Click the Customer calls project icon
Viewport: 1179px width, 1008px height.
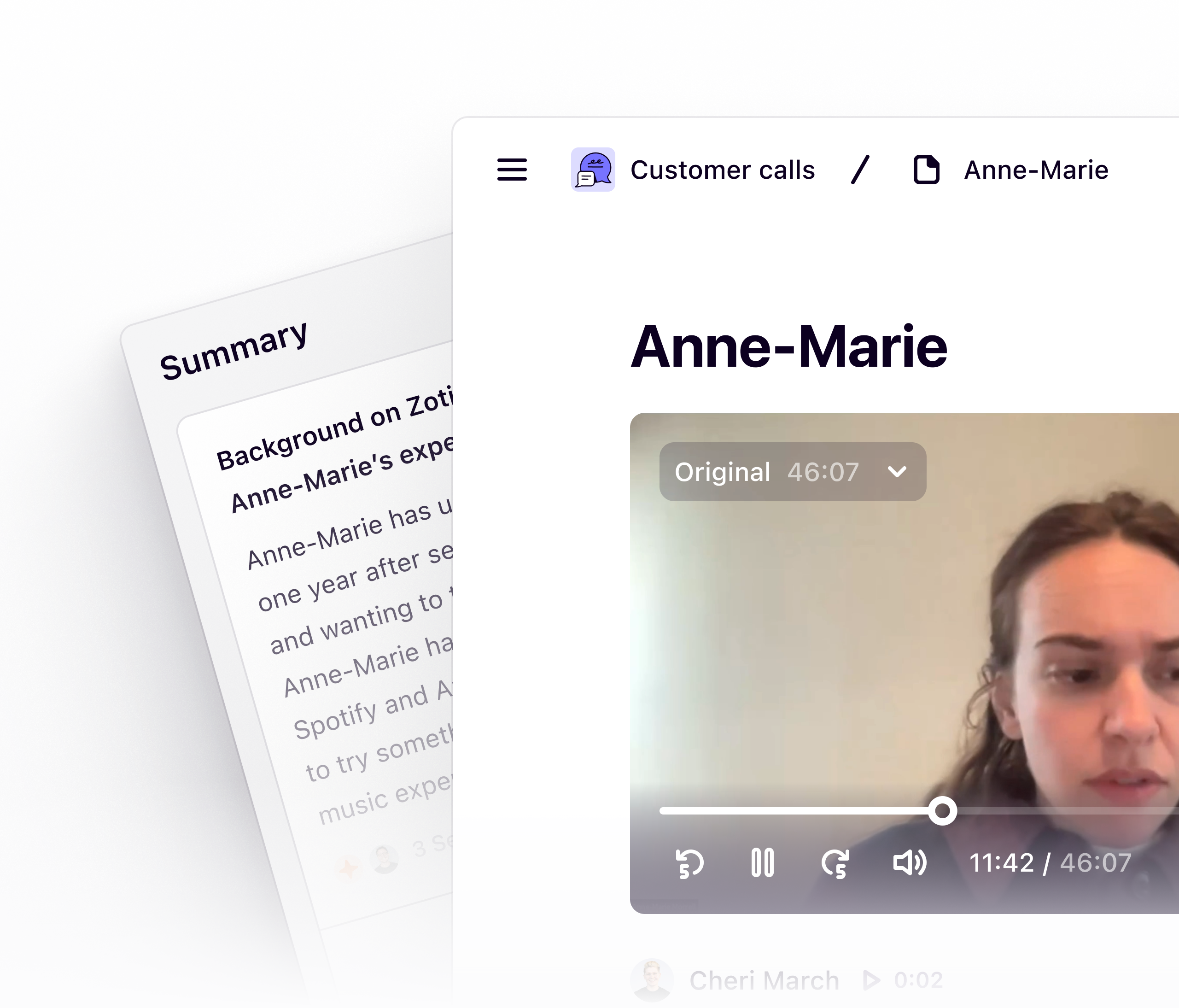(593, 170)
